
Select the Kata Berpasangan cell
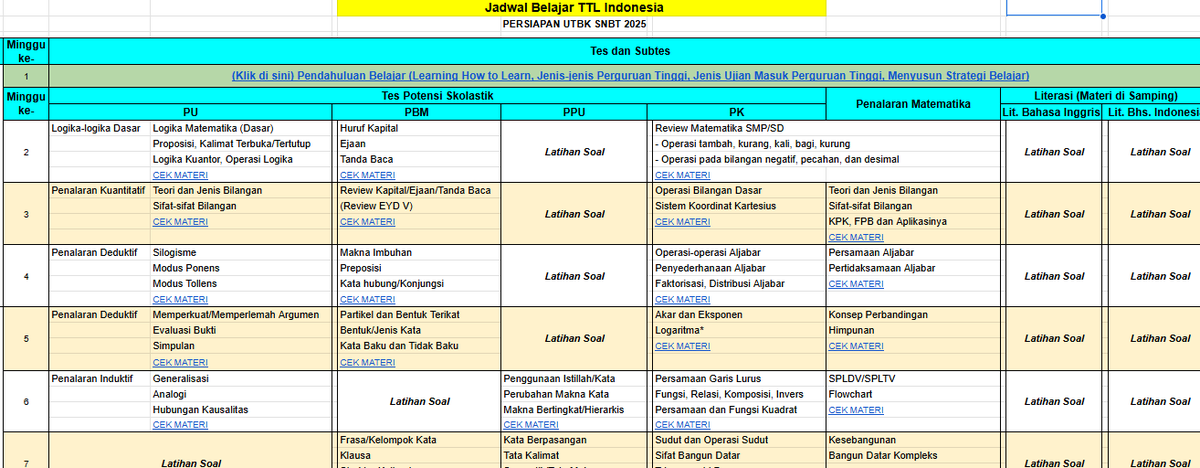pos(575,440)
